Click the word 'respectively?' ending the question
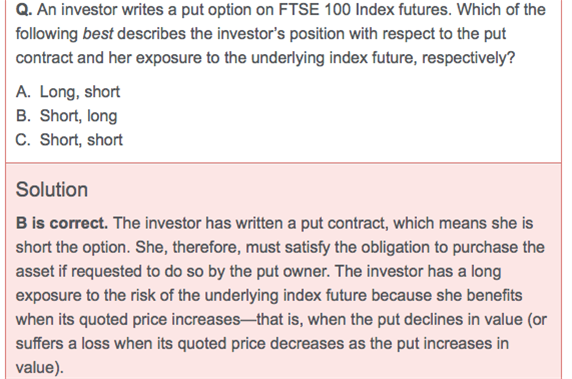Viewport: 572px width, 379px height. coord(468,58)
